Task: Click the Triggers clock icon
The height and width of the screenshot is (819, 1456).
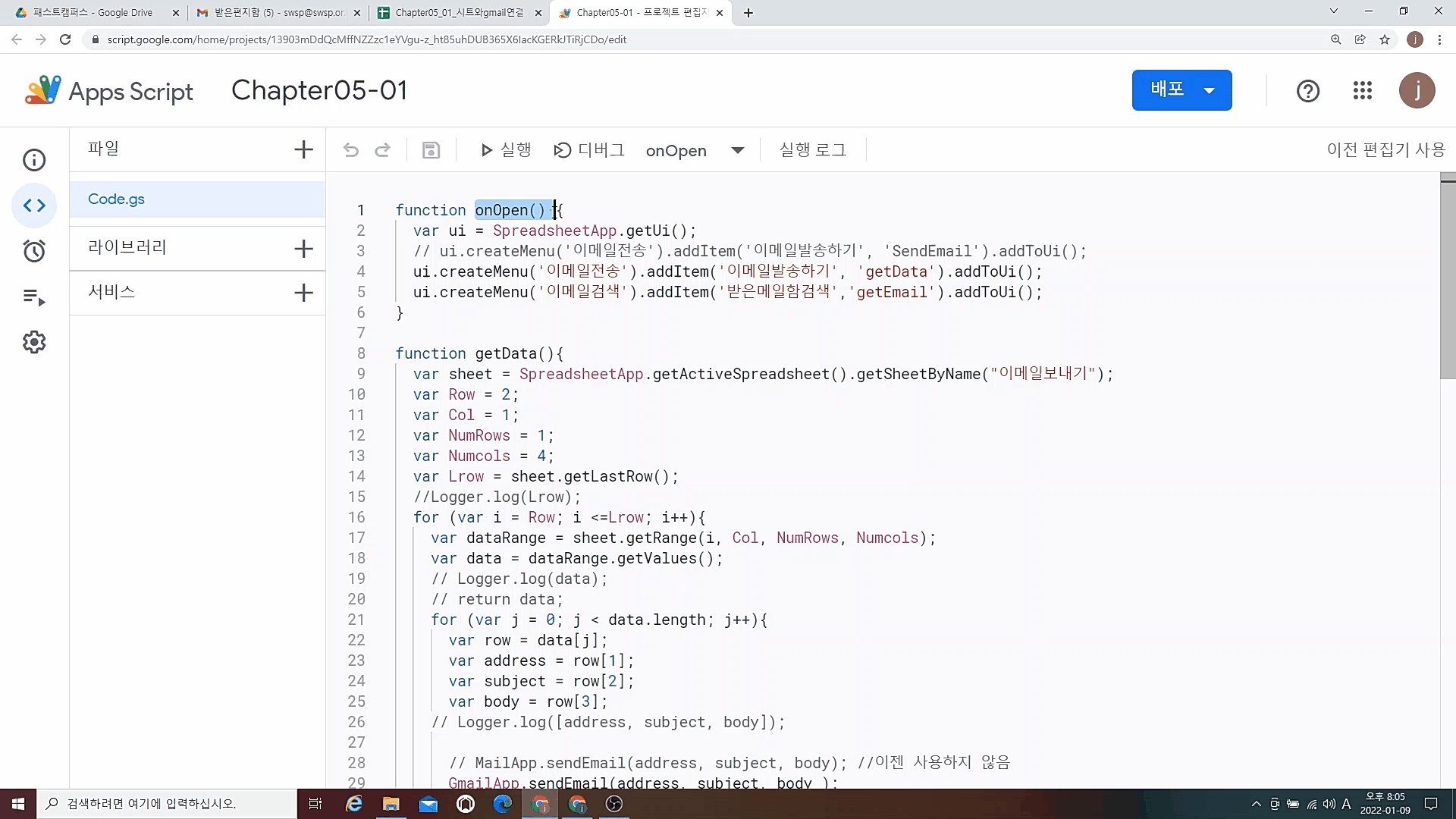Action: (34, 251)
